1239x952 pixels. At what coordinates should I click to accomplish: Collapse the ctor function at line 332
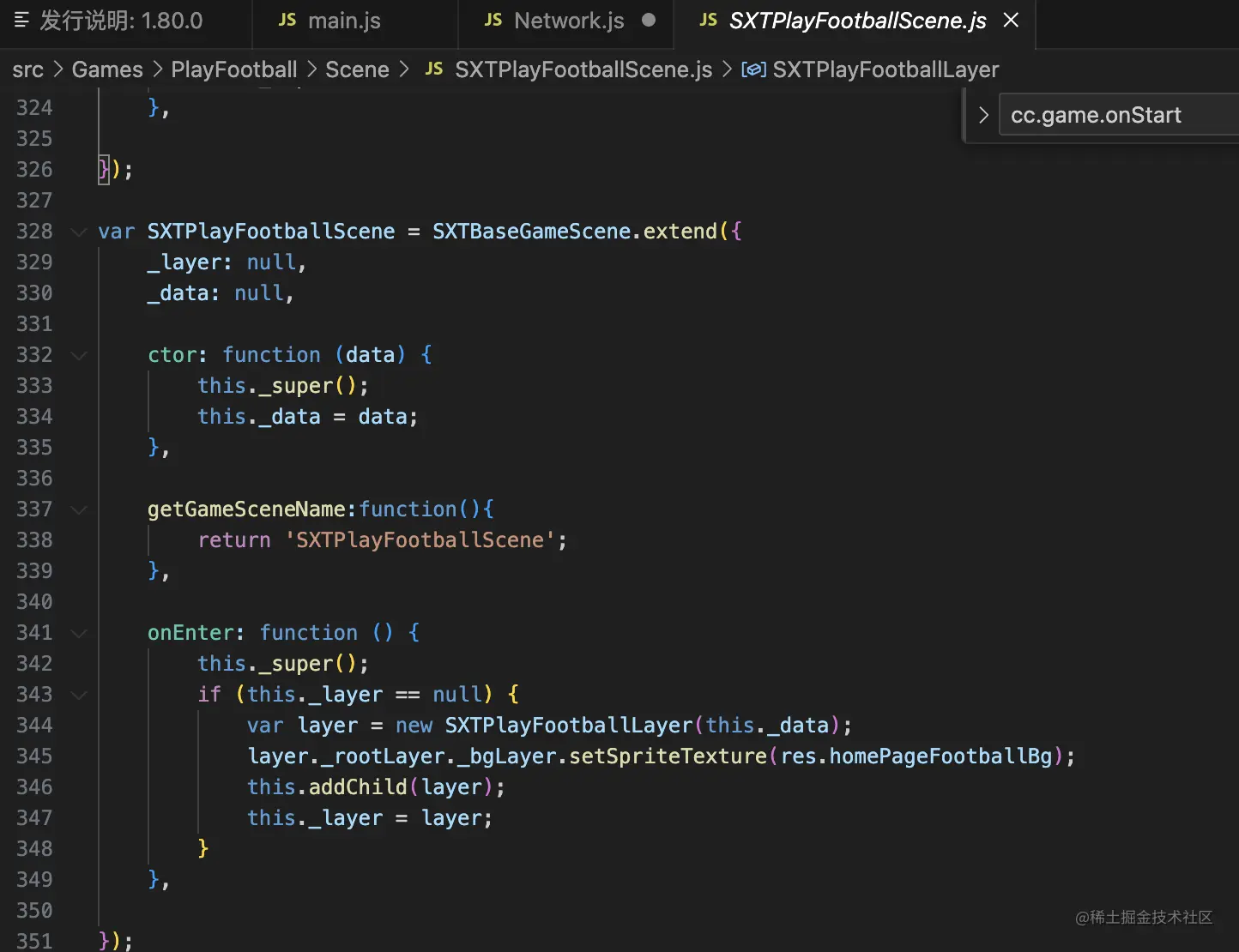click(x=78, y=355)
